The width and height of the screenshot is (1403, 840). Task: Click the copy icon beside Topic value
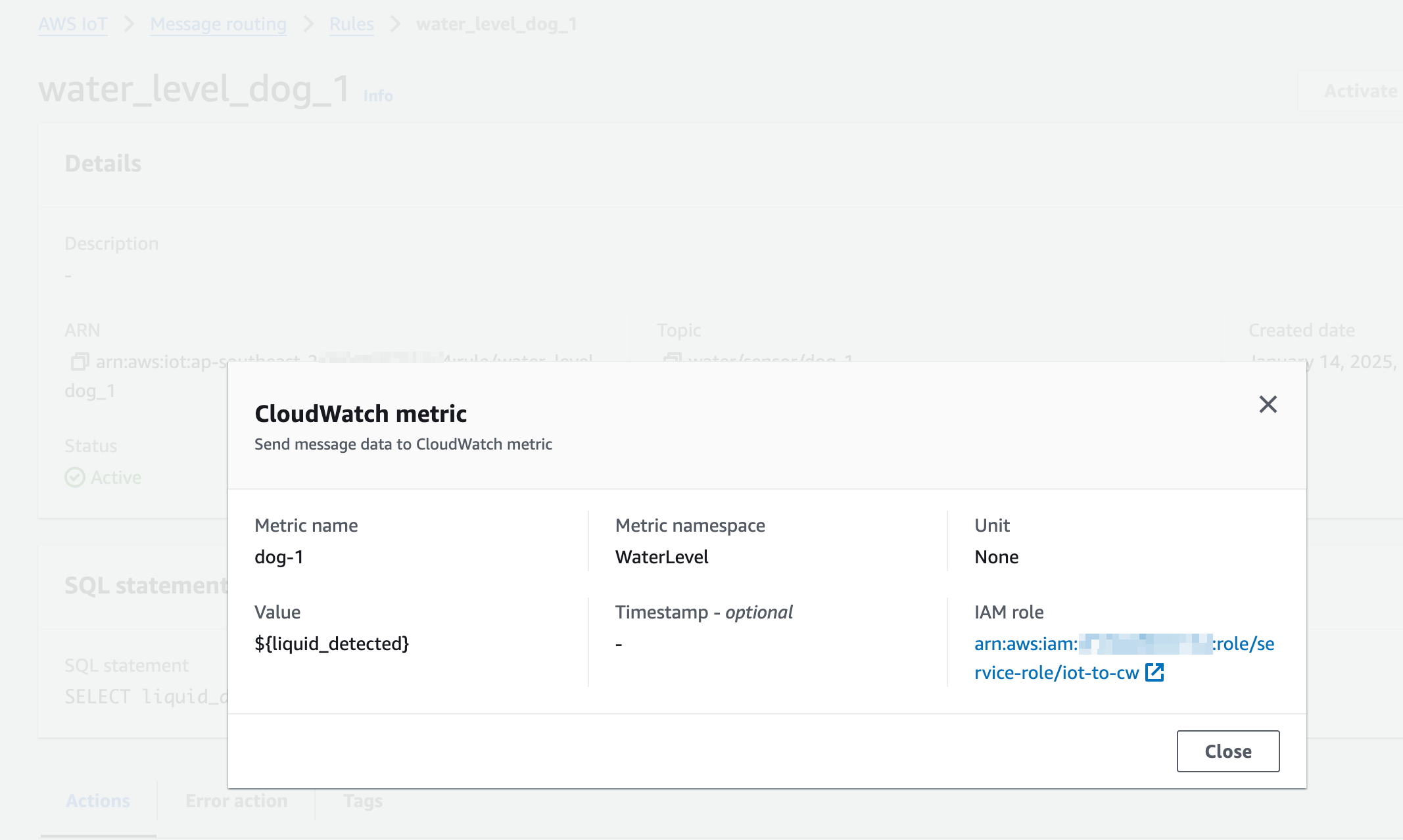[672, 359]
